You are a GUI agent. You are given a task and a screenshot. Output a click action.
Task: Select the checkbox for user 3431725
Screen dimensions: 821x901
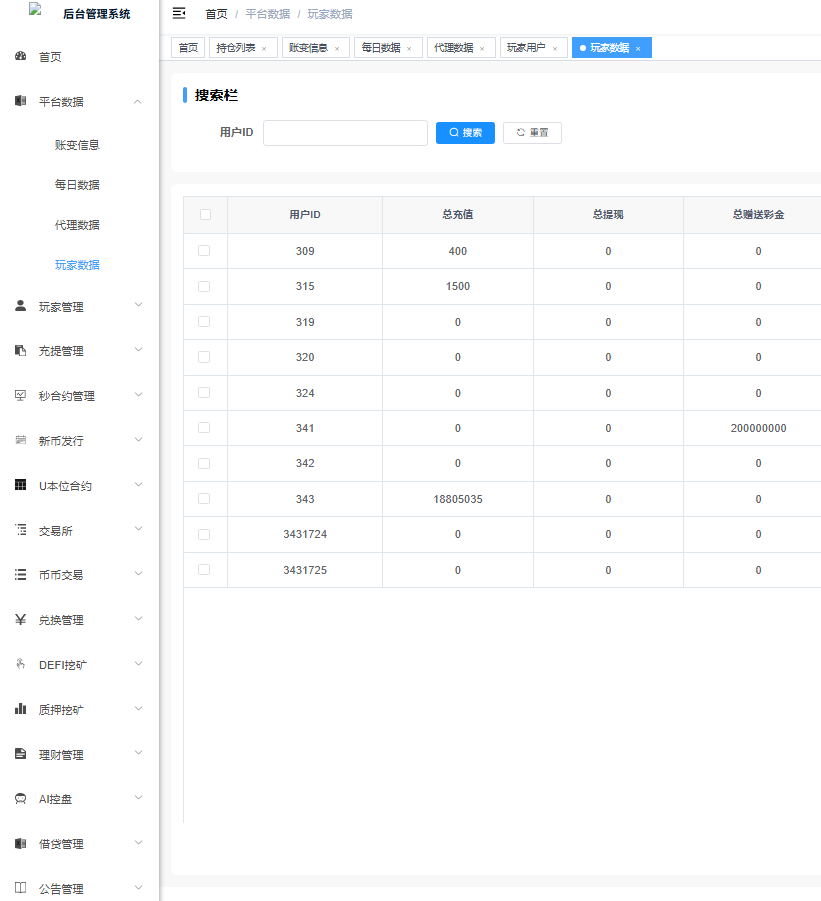(x=204, y=570)
